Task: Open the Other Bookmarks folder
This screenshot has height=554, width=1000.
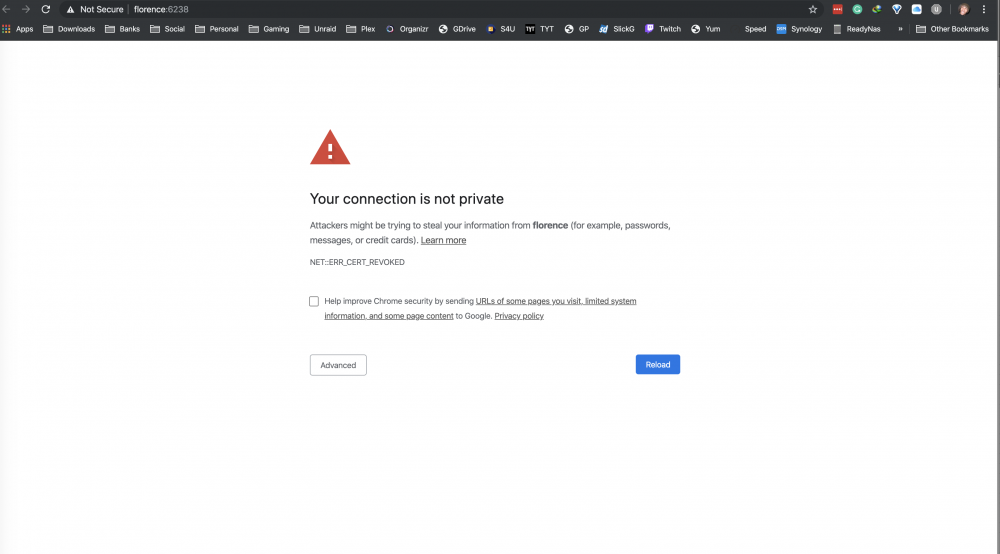Action: 952,29
